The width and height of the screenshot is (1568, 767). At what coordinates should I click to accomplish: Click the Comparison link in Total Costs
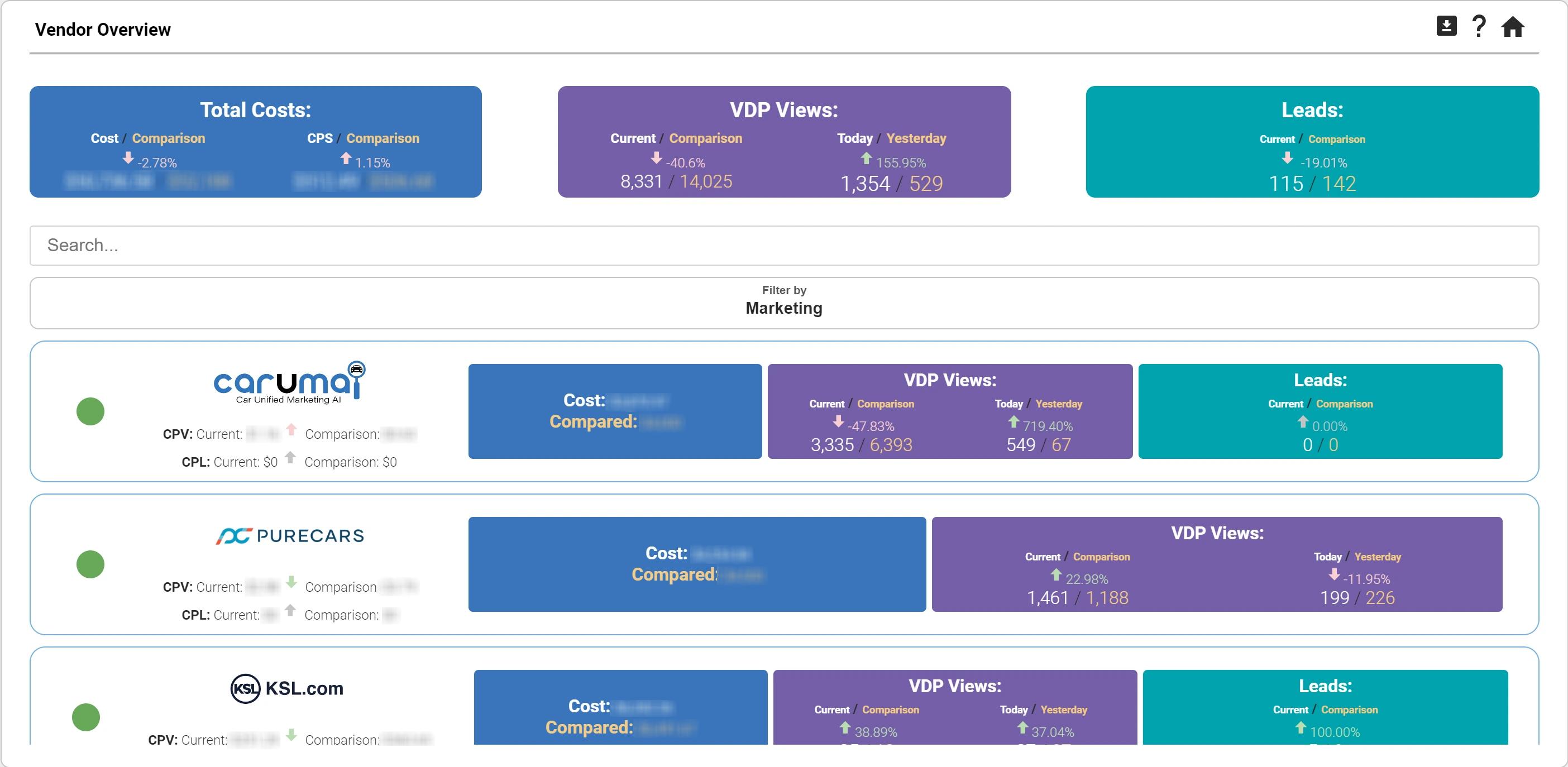[169, 138]
